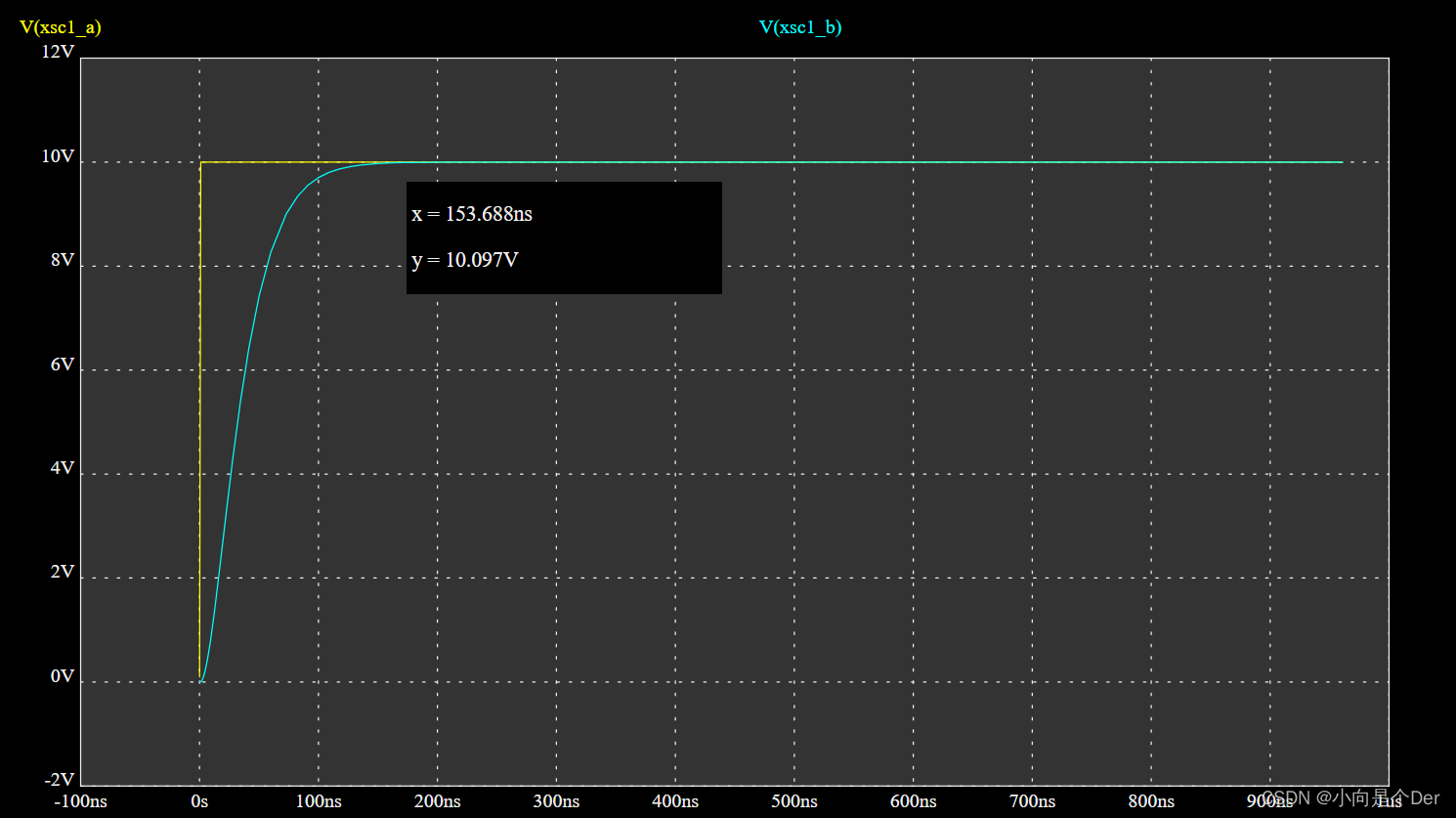The image size is (1456, 818).
Task: Select the V(xsc1_a) yellow trace label
Action: (61, 27)
